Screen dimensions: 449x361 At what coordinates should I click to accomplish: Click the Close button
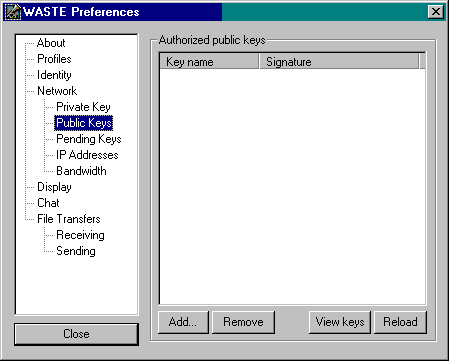(76, 334)
